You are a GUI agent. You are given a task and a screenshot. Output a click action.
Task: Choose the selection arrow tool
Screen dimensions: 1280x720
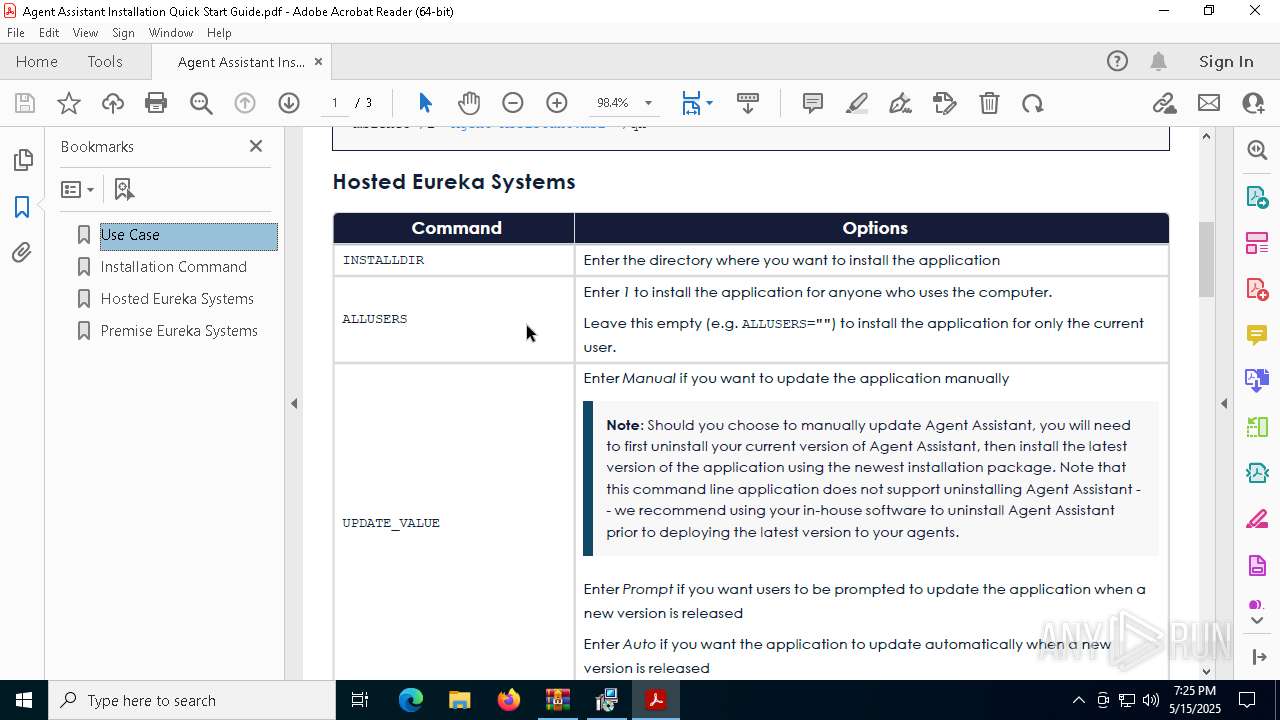(425, 103)
